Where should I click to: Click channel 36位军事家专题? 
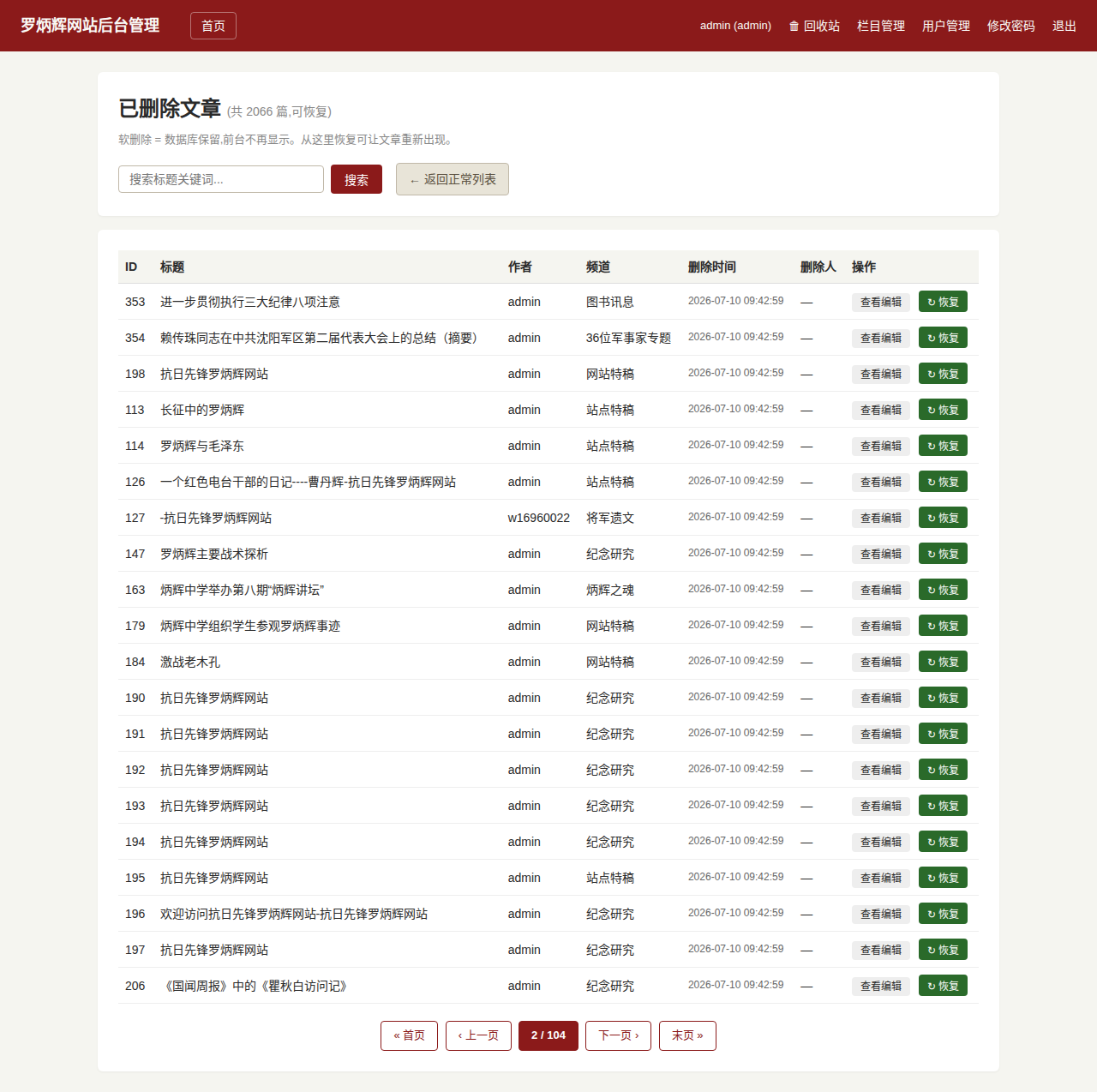(628, 338)
